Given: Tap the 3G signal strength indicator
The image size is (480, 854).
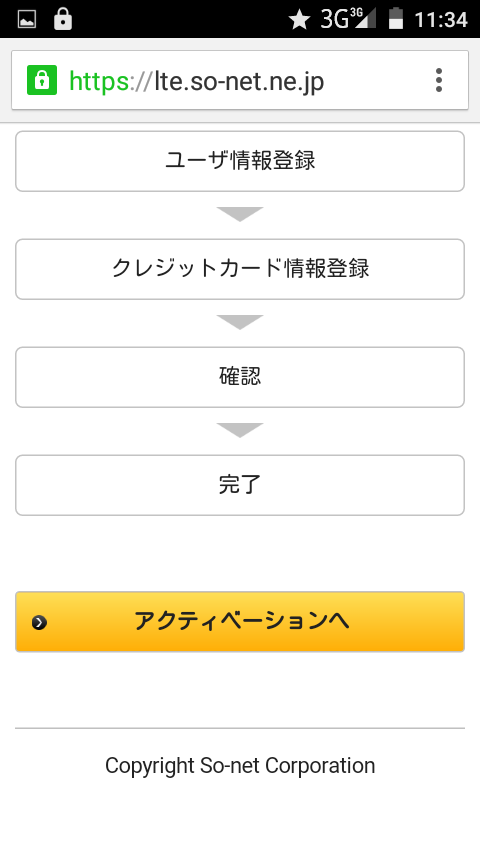Looking at the screenshot, I should [x=348, y=20].
